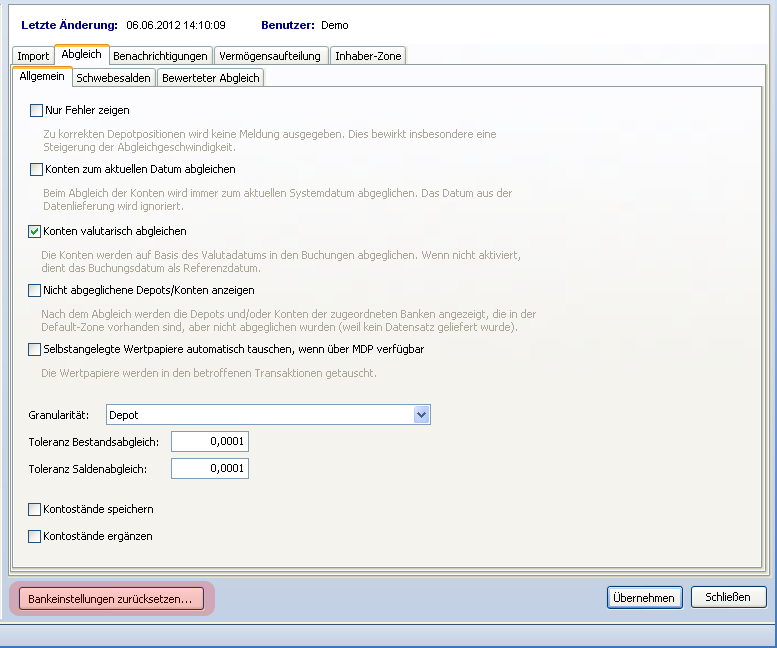Open the Benachrichtigungen tab
This screenshot has width=777, height=648.
pyautogui.click(x=160, y=56)
